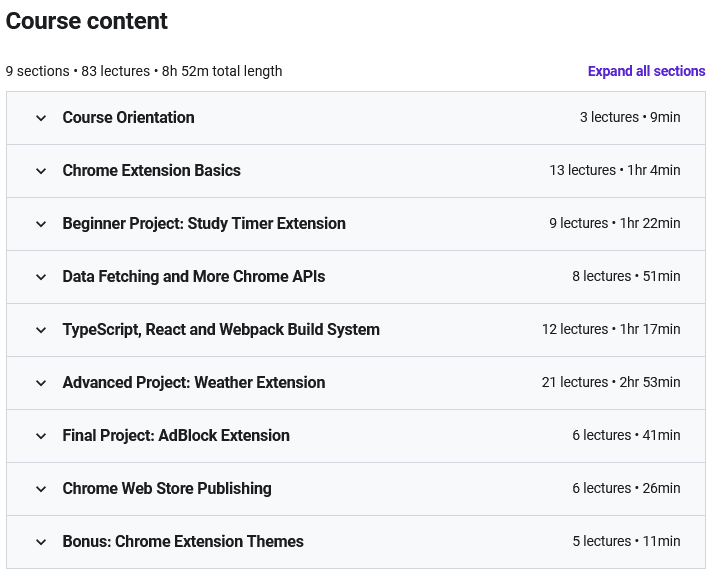This screenshot has width=713, height=576.
Task: Expand Bonus Chrome Extension Themes chevron
Action: tap(41, 542)
